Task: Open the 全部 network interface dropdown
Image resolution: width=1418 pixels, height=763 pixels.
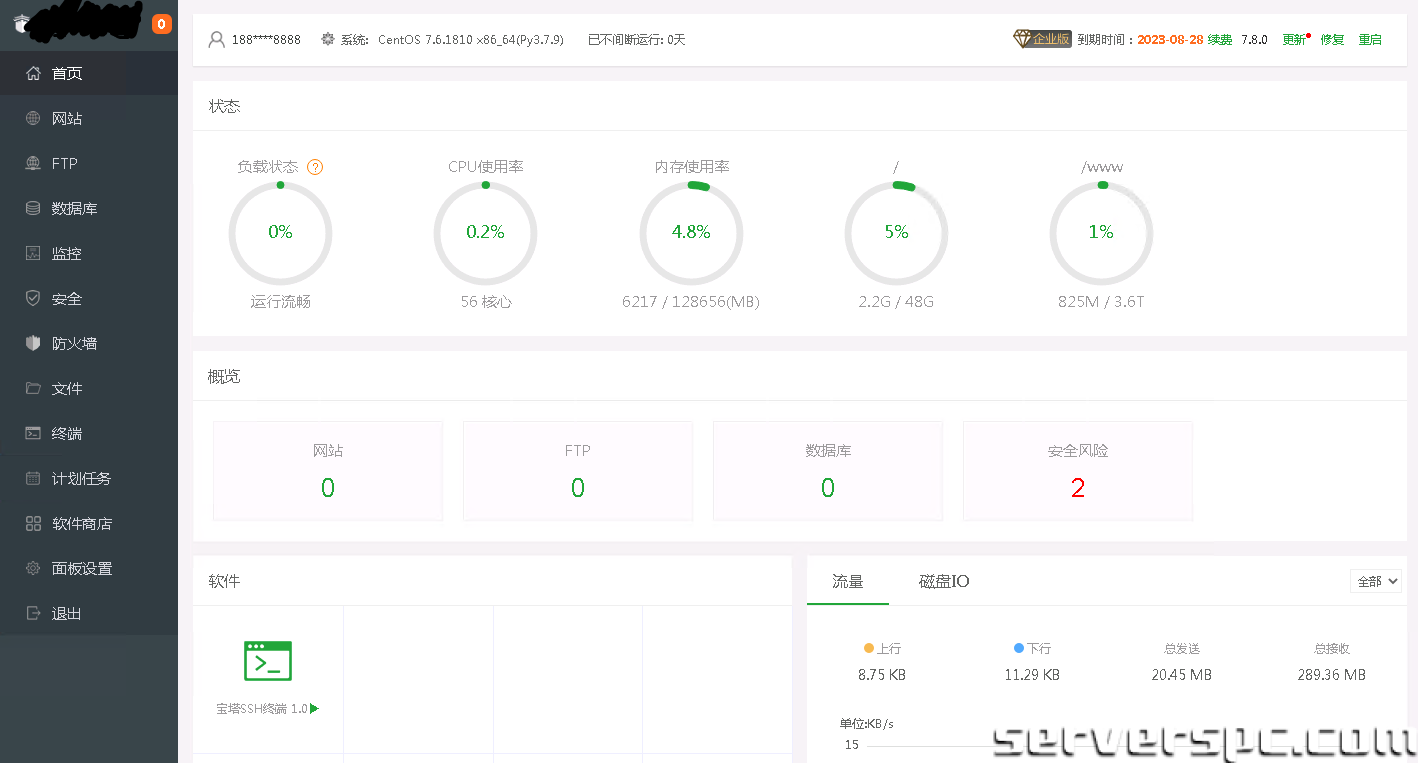Action: click(1376, 581)
